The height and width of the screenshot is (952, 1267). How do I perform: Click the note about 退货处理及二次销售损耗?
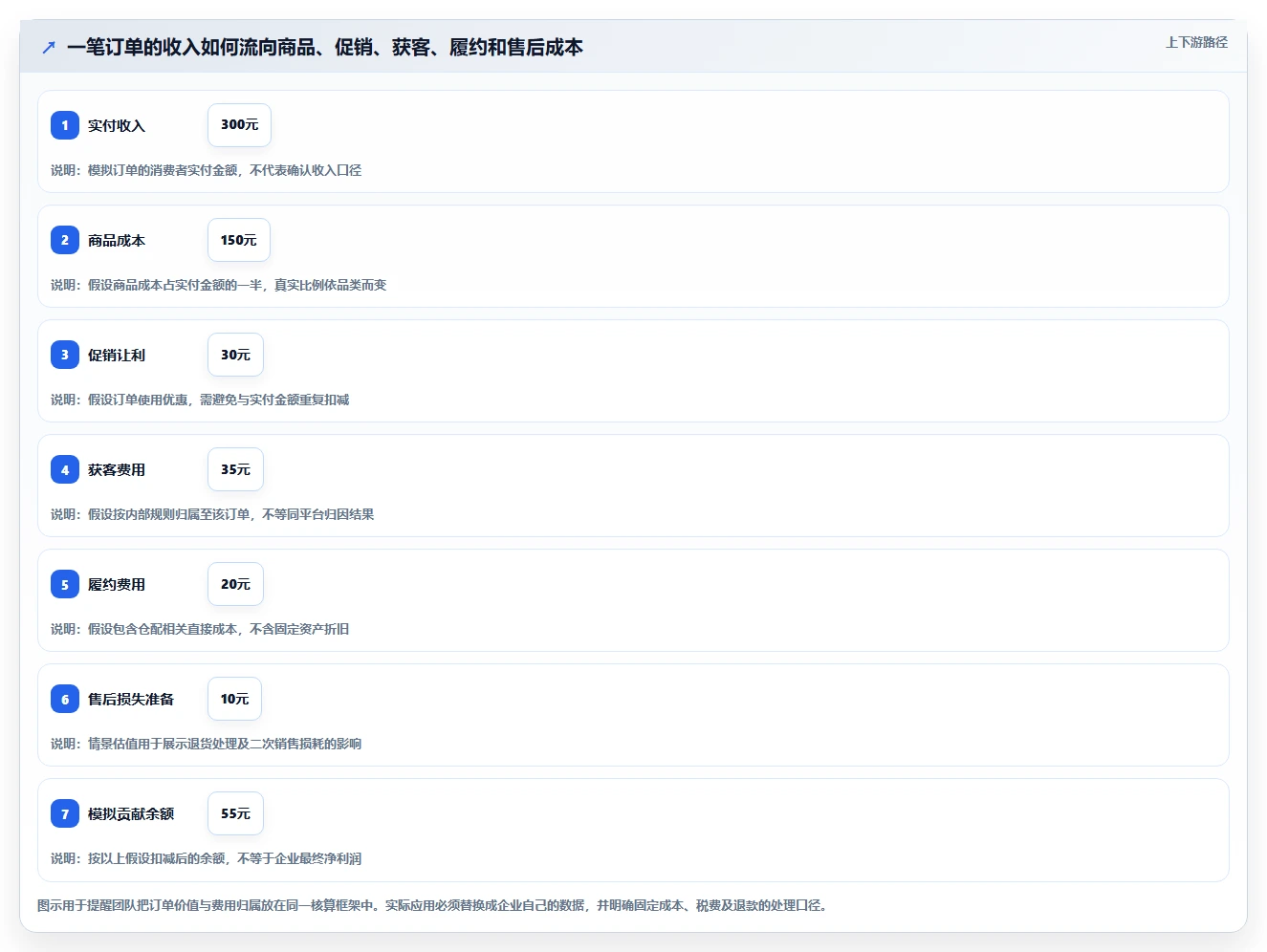207,744
